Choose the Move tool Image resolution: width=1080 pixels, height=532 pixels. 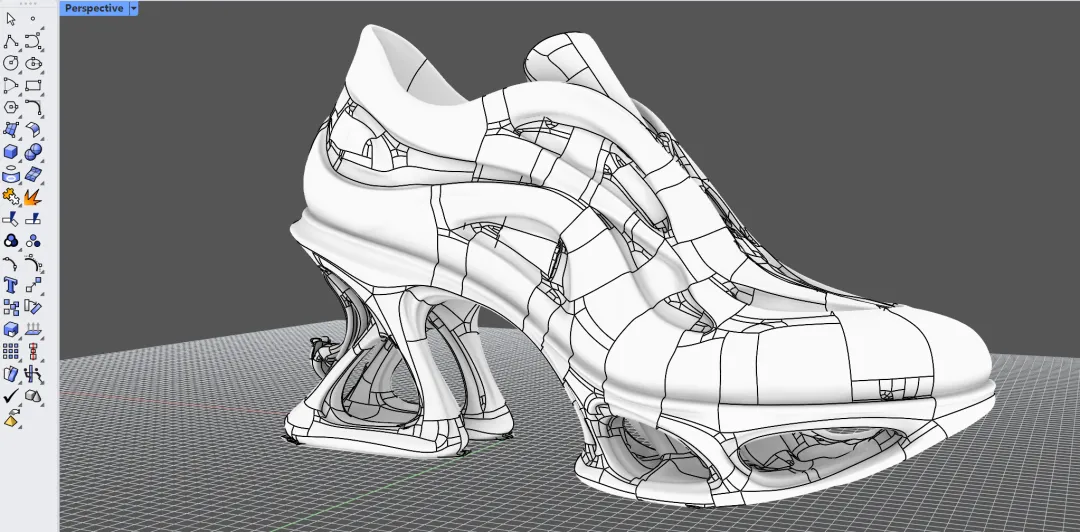(33, 285)
